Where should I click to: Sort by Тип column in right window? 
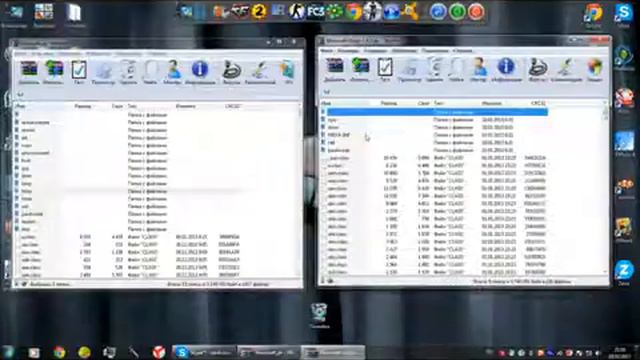[439, 103]
